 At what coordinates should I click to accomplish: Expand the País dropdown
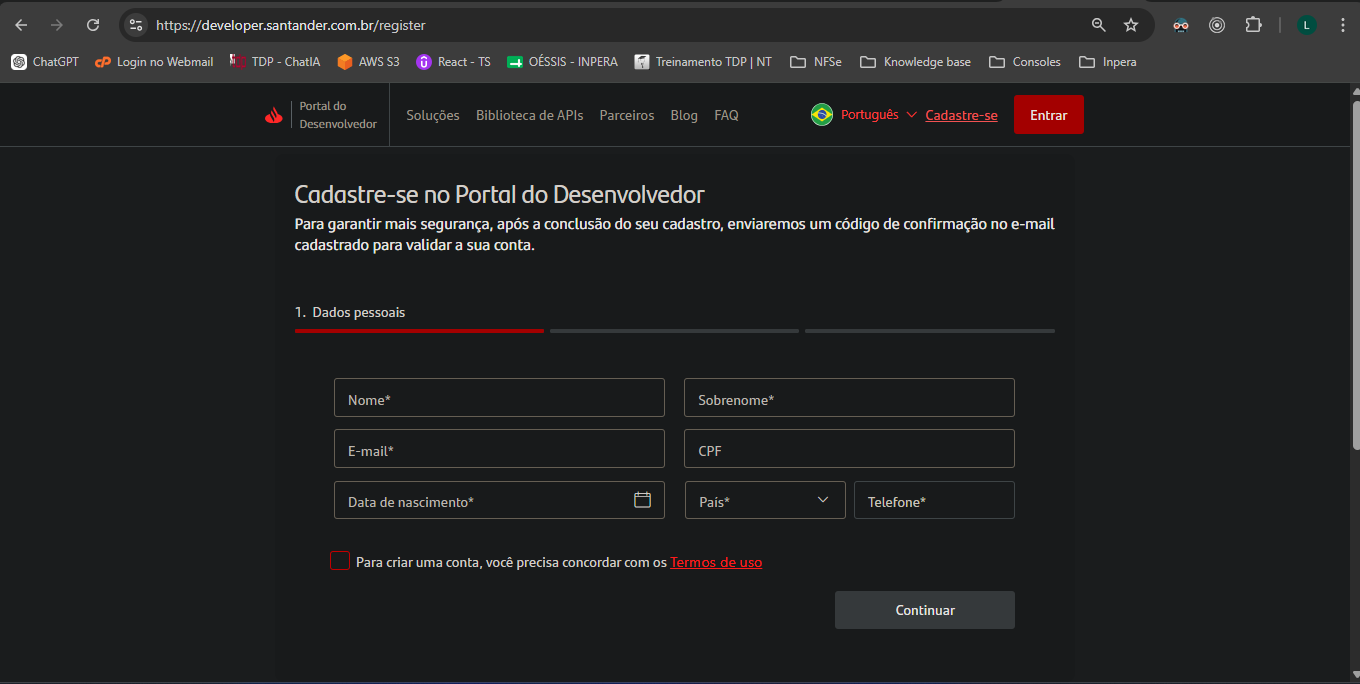(765, 500)
